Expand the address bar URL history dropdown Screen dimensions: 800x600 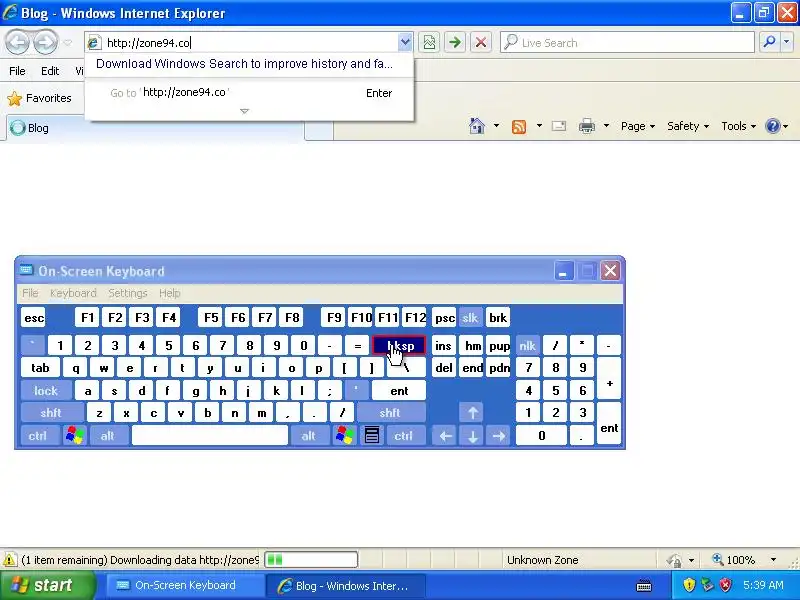click(405, 42)
